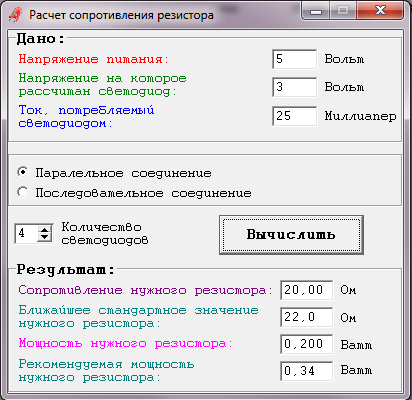Click the LED quantity field showing 4

click(26, 233)
